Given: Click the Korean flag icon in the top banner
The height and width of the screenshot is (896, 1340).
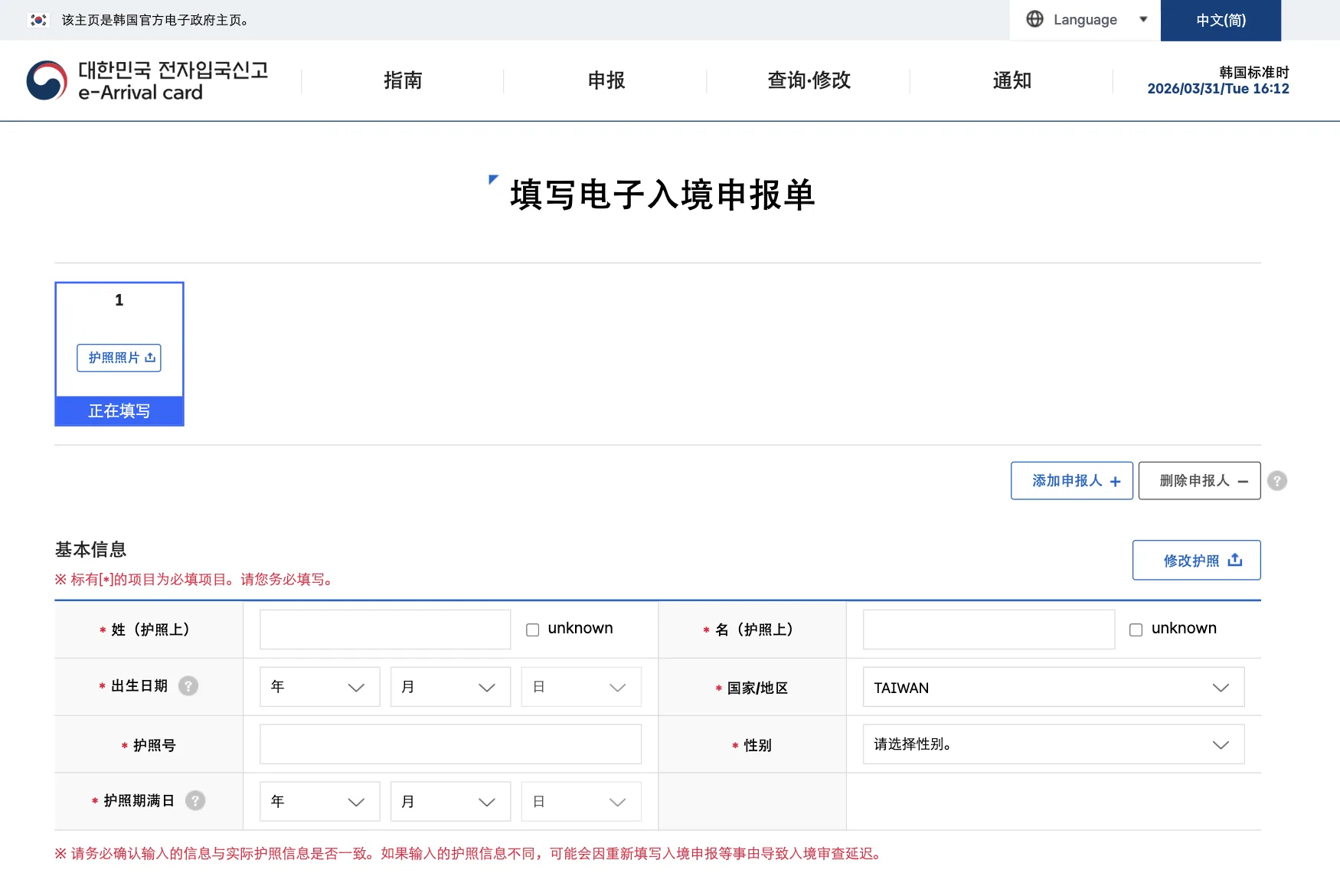Looking at the screenshot, I should click(37, 20).
